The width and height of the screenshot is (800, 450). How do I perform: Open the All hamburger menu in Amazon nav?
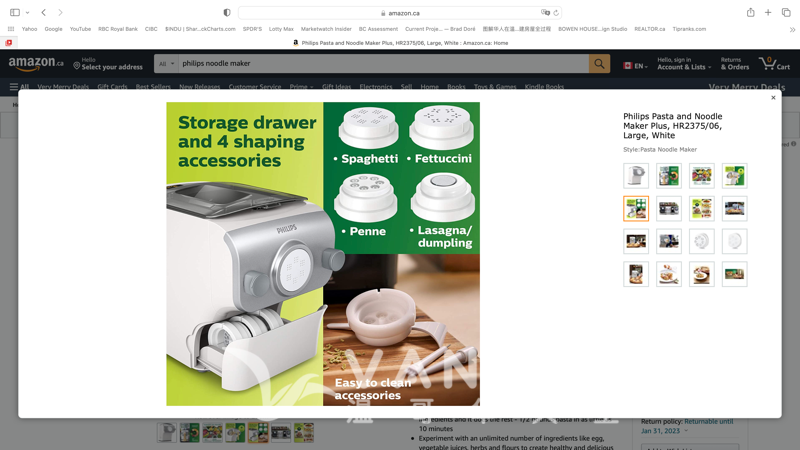(19, 86)
